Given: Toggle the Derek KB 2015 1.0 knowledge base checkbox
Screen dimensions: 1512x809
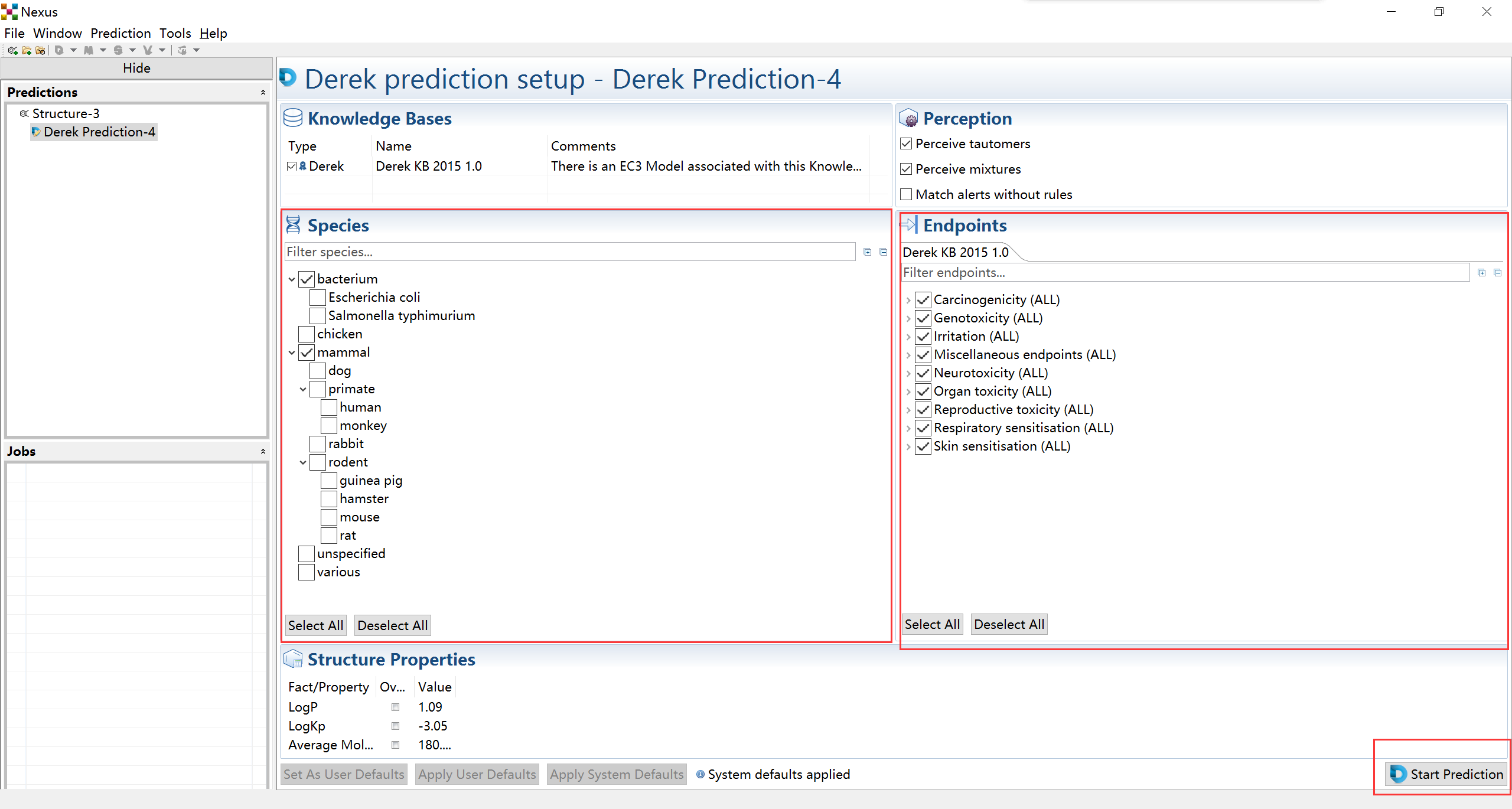Looking at the screenshot, I should [292, 167].
